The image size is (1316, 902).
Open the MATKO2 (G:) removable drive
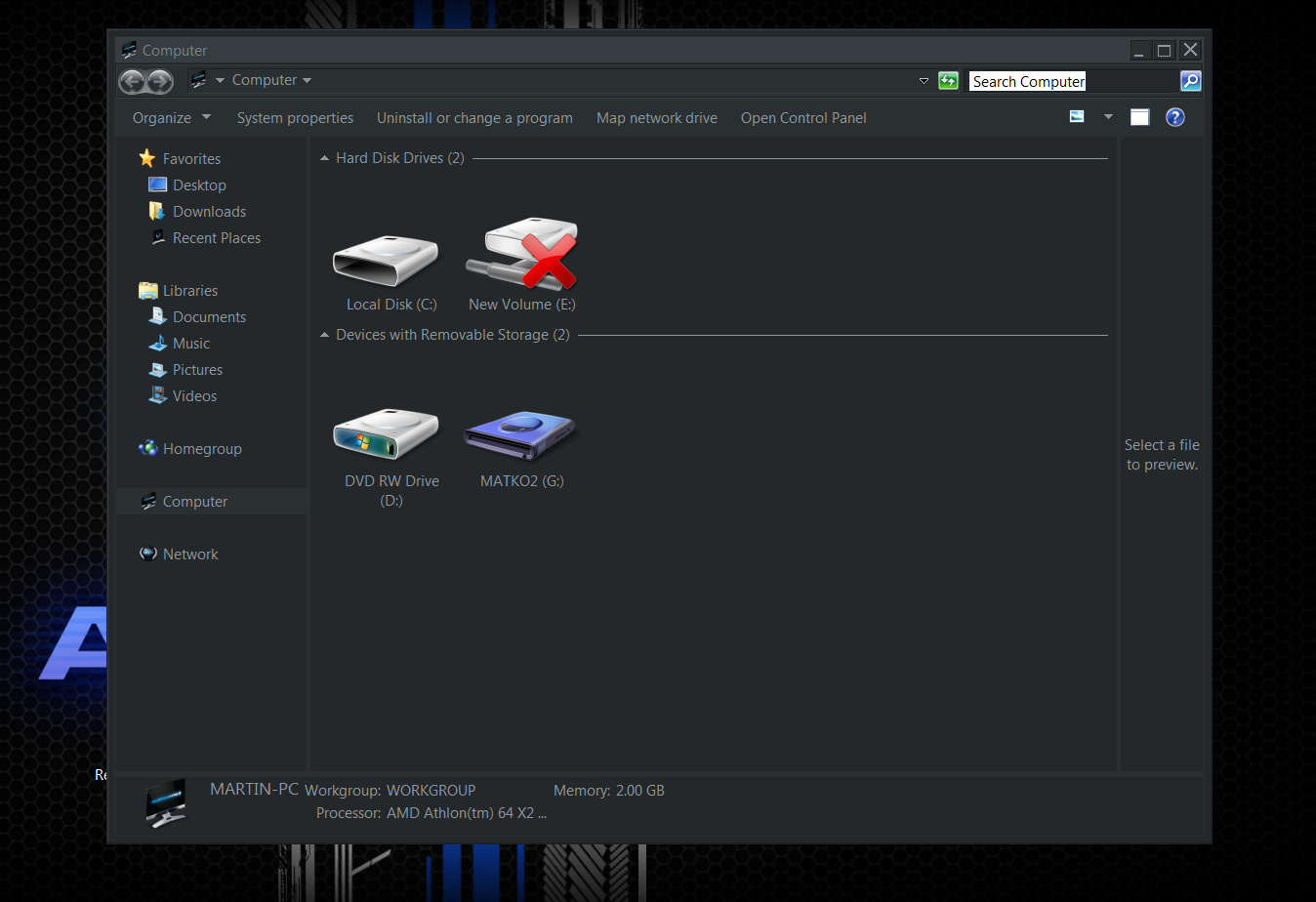coord(520,435)
